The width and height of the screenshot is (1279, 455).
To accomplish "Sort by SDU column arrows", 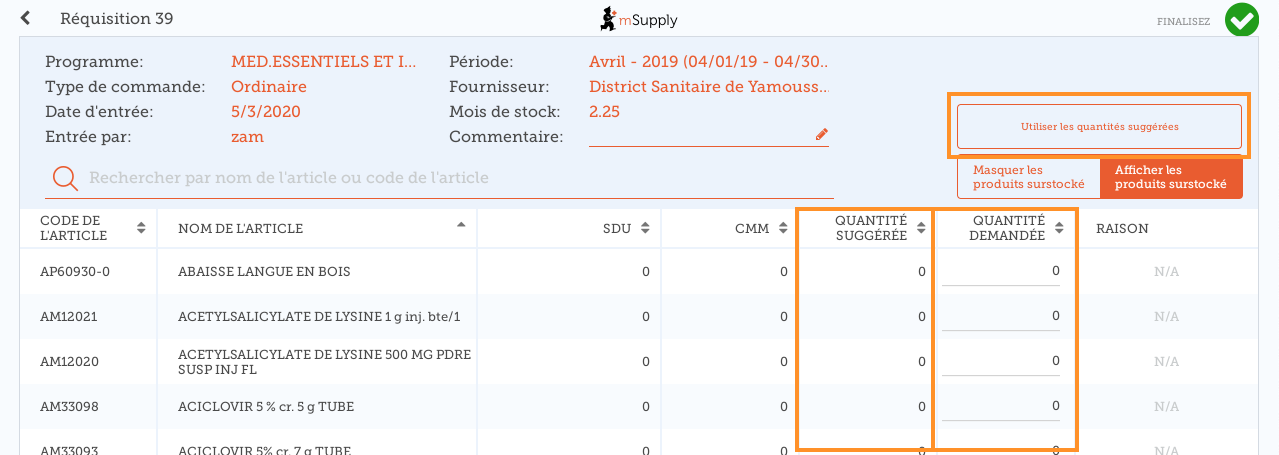I will pos(646,228).
